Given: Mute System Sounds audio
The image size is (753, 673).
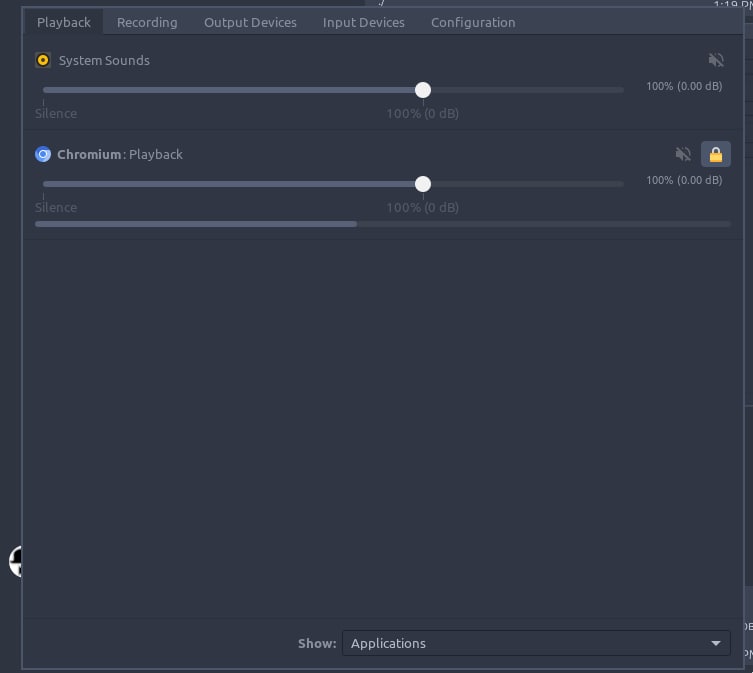Looking at the screenshot, I should click(716, 60).
